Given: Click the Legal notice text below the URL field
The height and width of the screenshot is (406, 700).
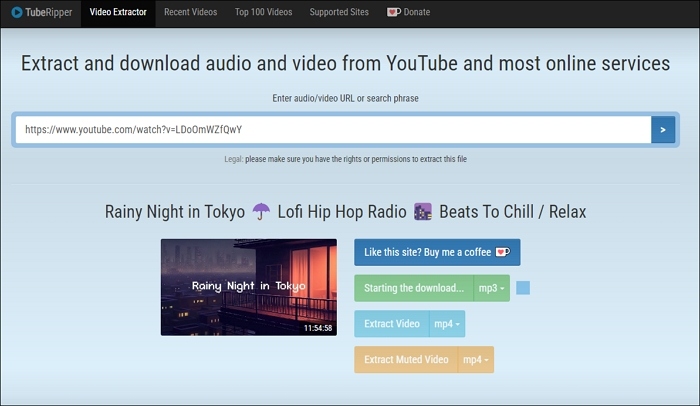Looking at the screenshot, I should coord(345,159).
